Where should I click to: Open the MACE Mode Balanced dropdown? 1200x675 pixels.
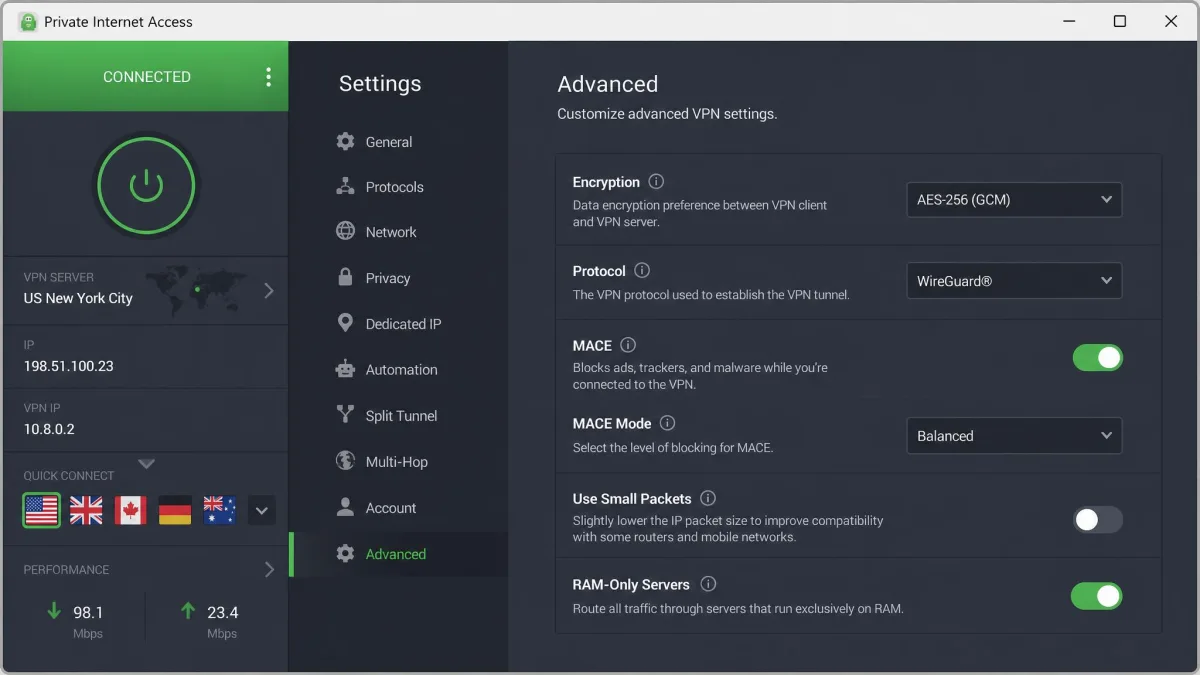pyautogui.click(x=1014, y=436)
